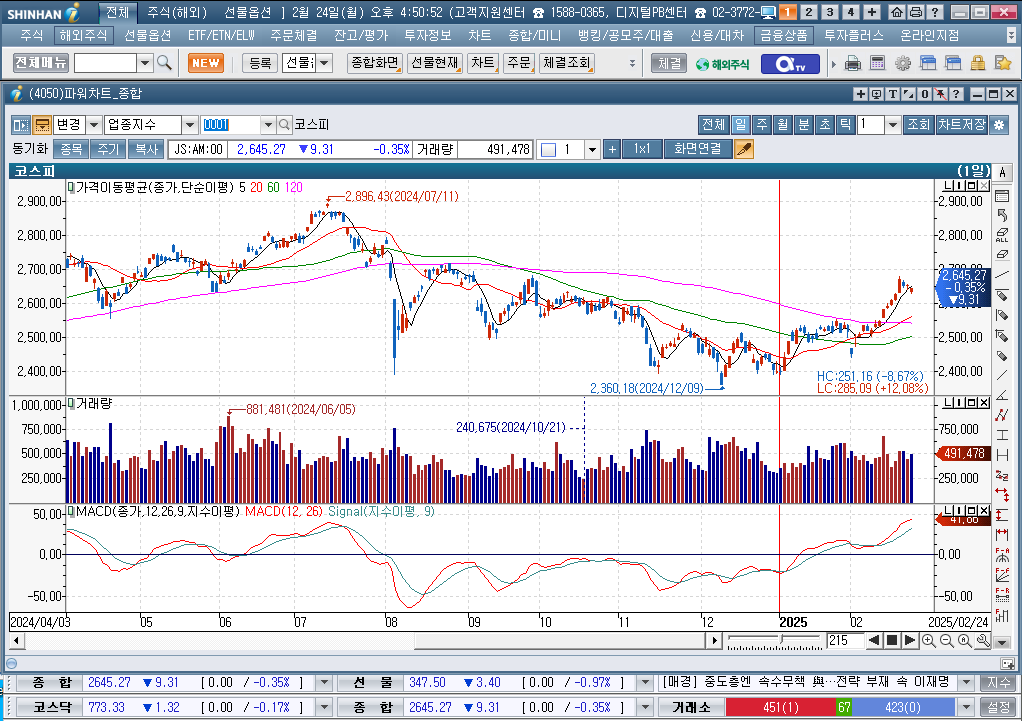
Task: Select the 초 second period toggle
Action: (x=825, y=125)
